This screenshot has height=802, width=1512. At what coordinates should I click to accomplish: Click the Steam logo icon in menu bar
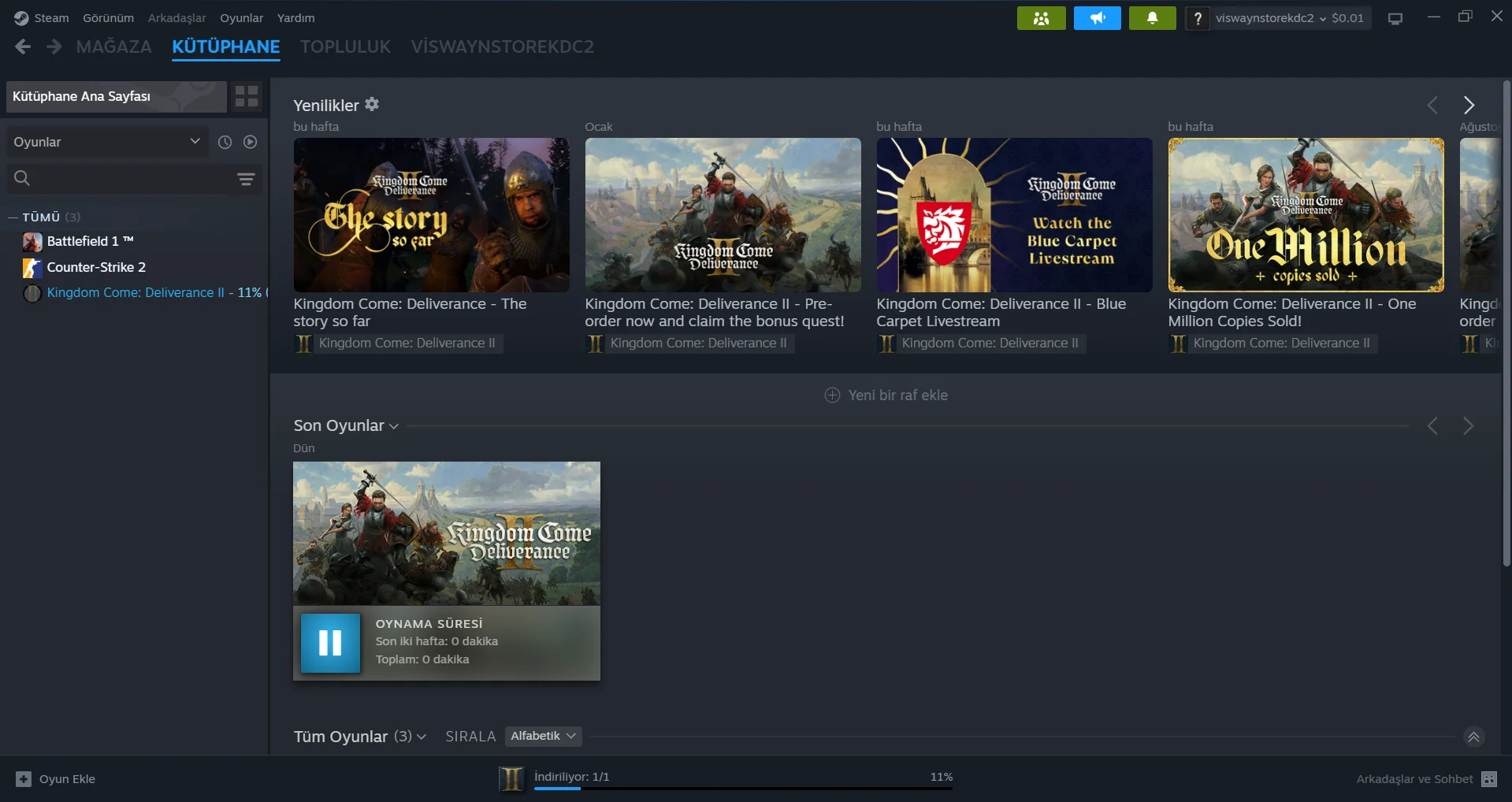(x=21, y=18)
